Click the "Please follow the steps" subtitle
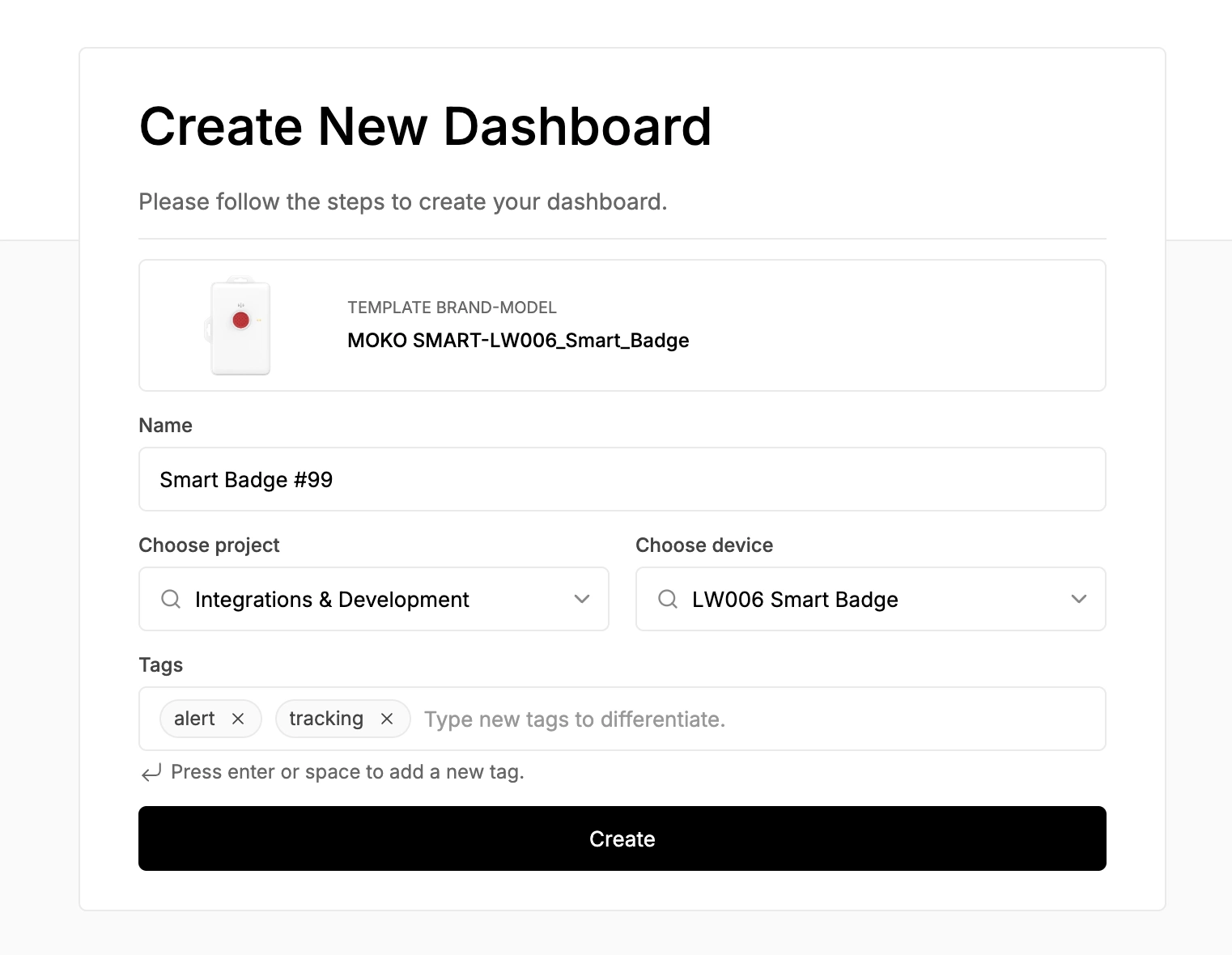 (403, 202)
